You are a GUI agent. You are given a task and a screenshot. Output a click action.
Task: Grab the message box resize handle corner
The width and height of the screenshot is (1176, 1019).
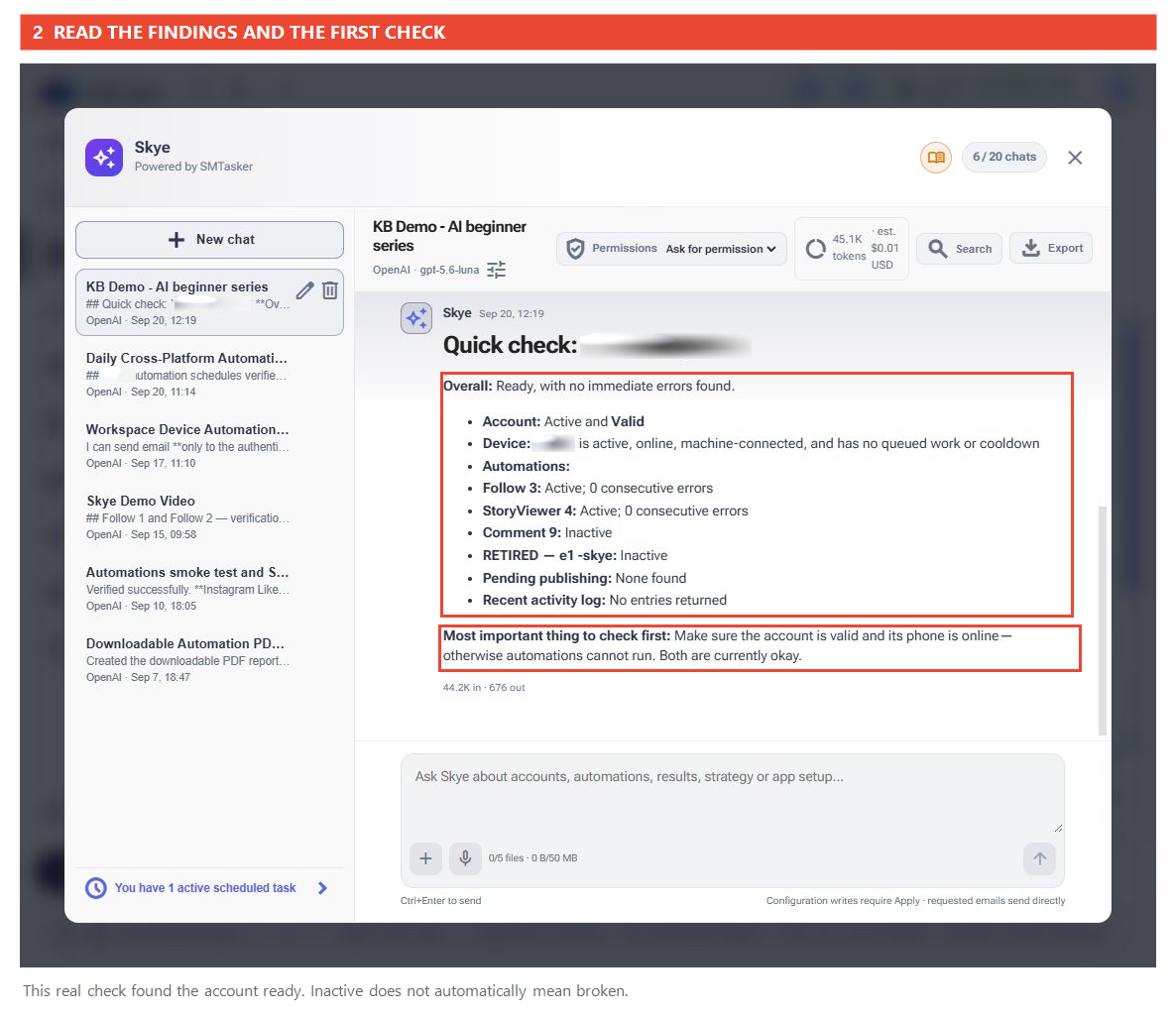click(x=1057, y=829)
